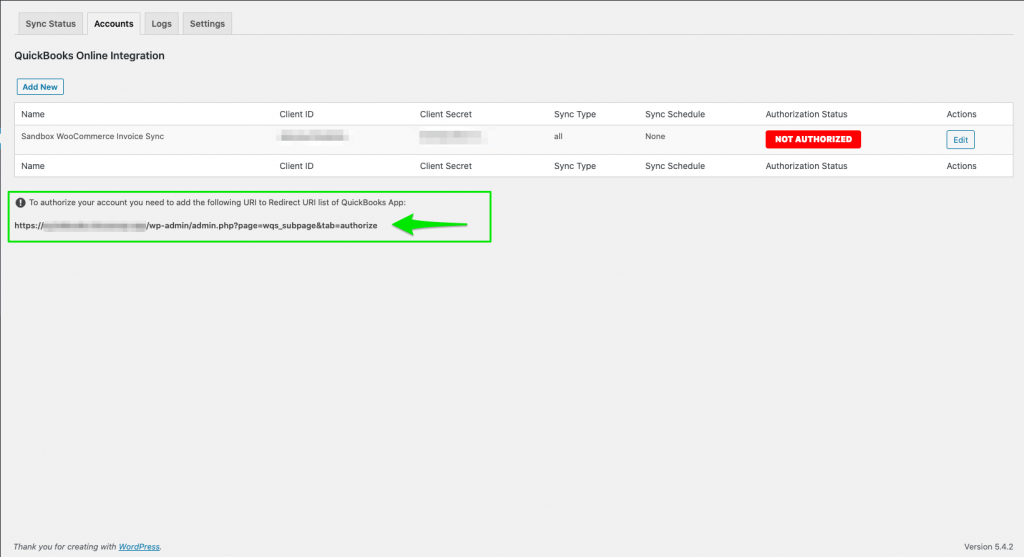Image resolution: width=1024 pixels, height=557 pixels.
Task: Click the top Client ID column header
Action: 296,114
